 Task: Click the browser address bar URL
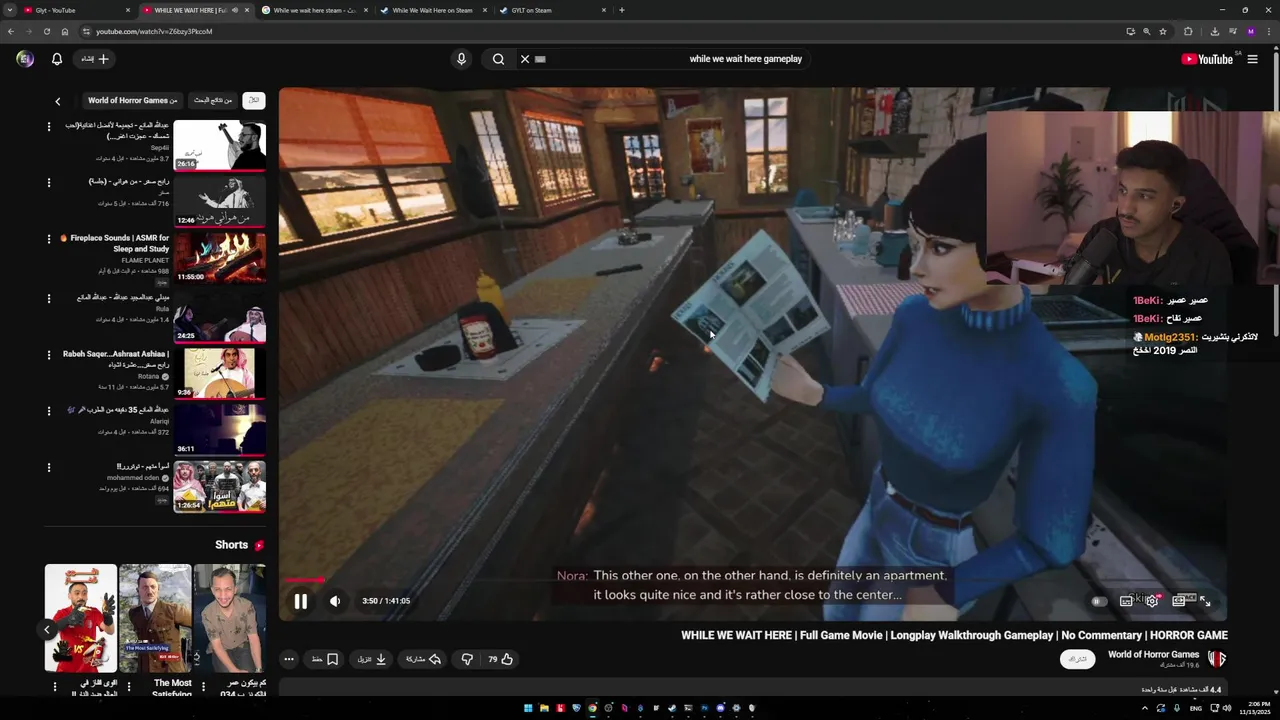[x=154, y=31]
